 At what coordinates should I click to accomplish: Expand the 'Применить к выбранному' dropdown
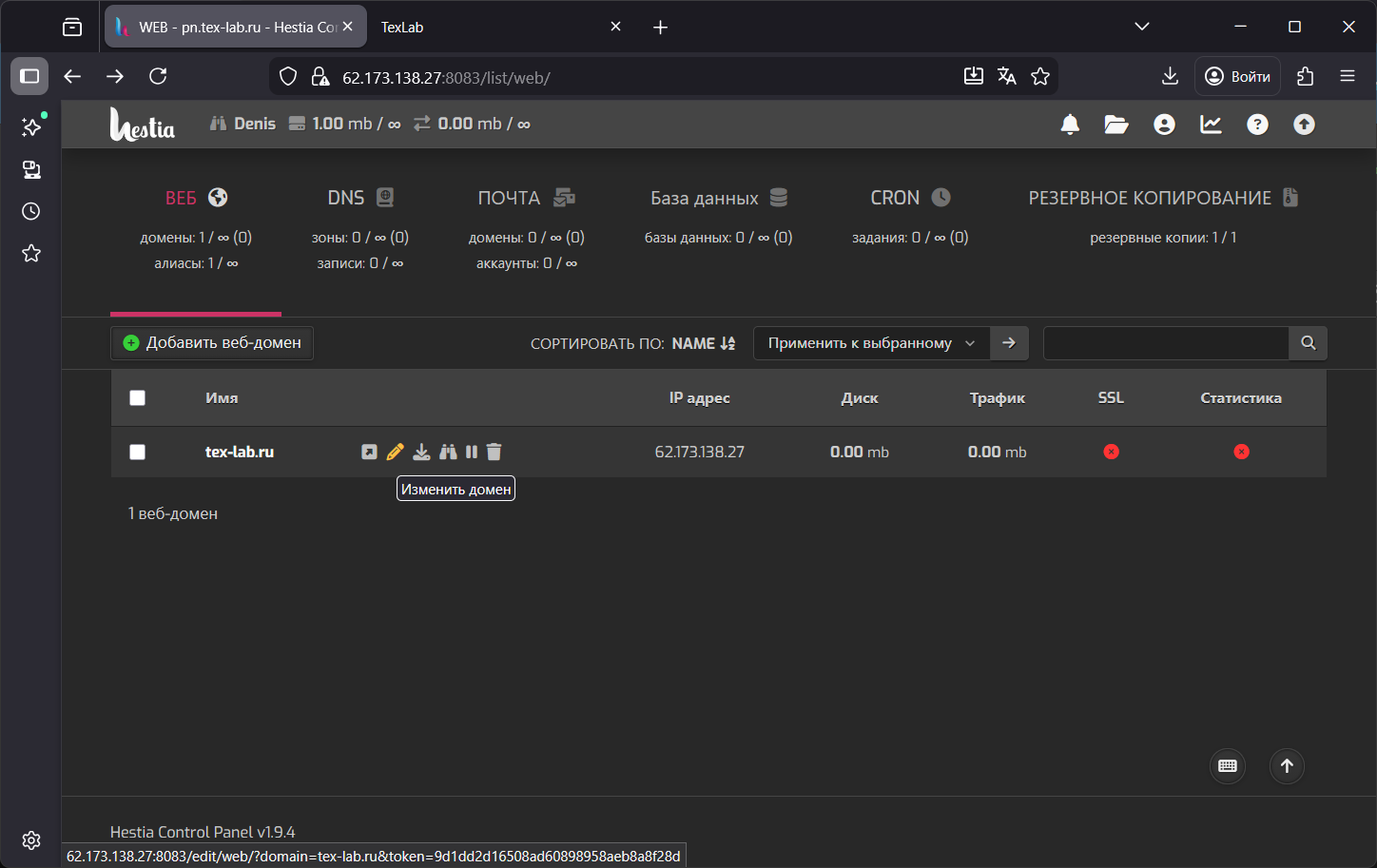click(x=871, y=343)
